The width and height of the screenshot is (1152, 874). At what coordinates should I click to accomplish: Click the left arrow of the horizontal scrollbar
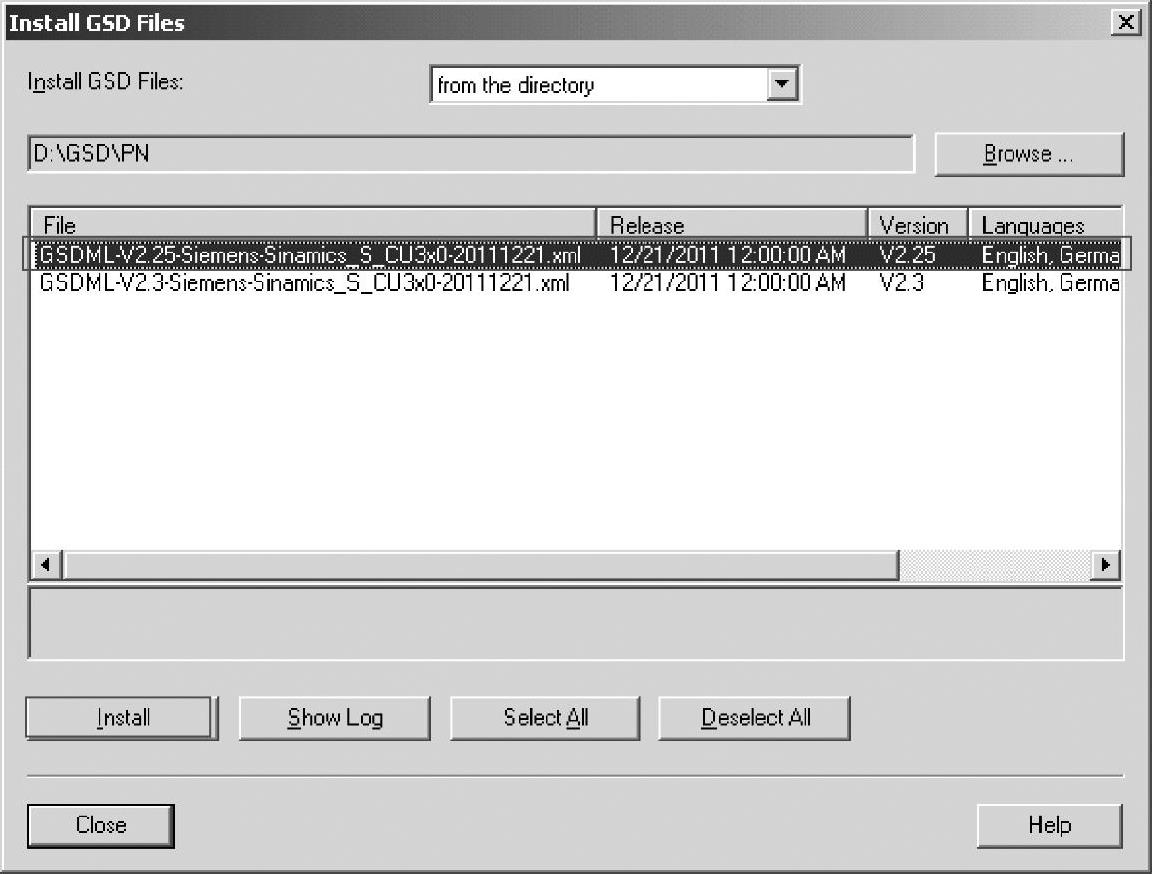coord(46,565)
